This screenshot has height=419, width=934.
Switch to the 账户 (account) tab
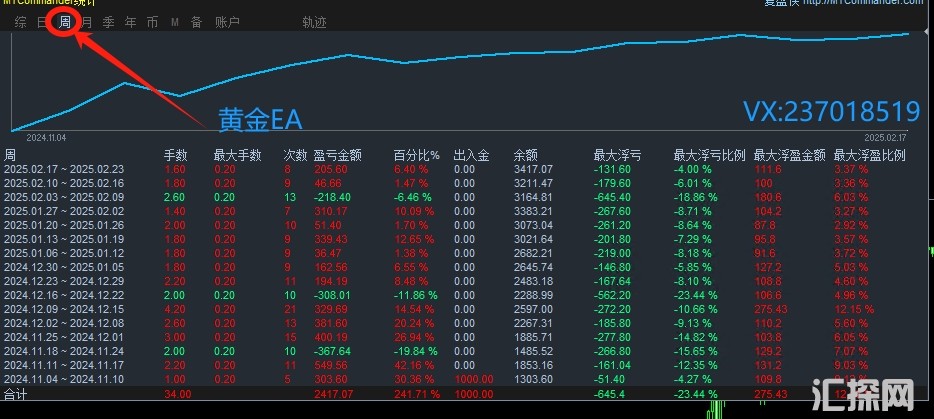pyautogui.click(x=227, y=21)
